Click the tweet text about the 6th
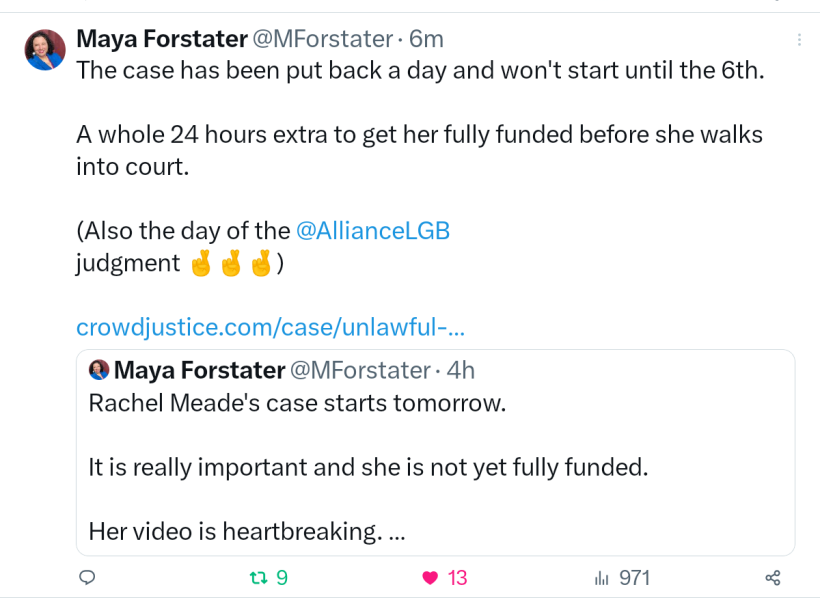The width and height of the screenshot is (820, 600). pyautogui.click(x=420, y=74)
